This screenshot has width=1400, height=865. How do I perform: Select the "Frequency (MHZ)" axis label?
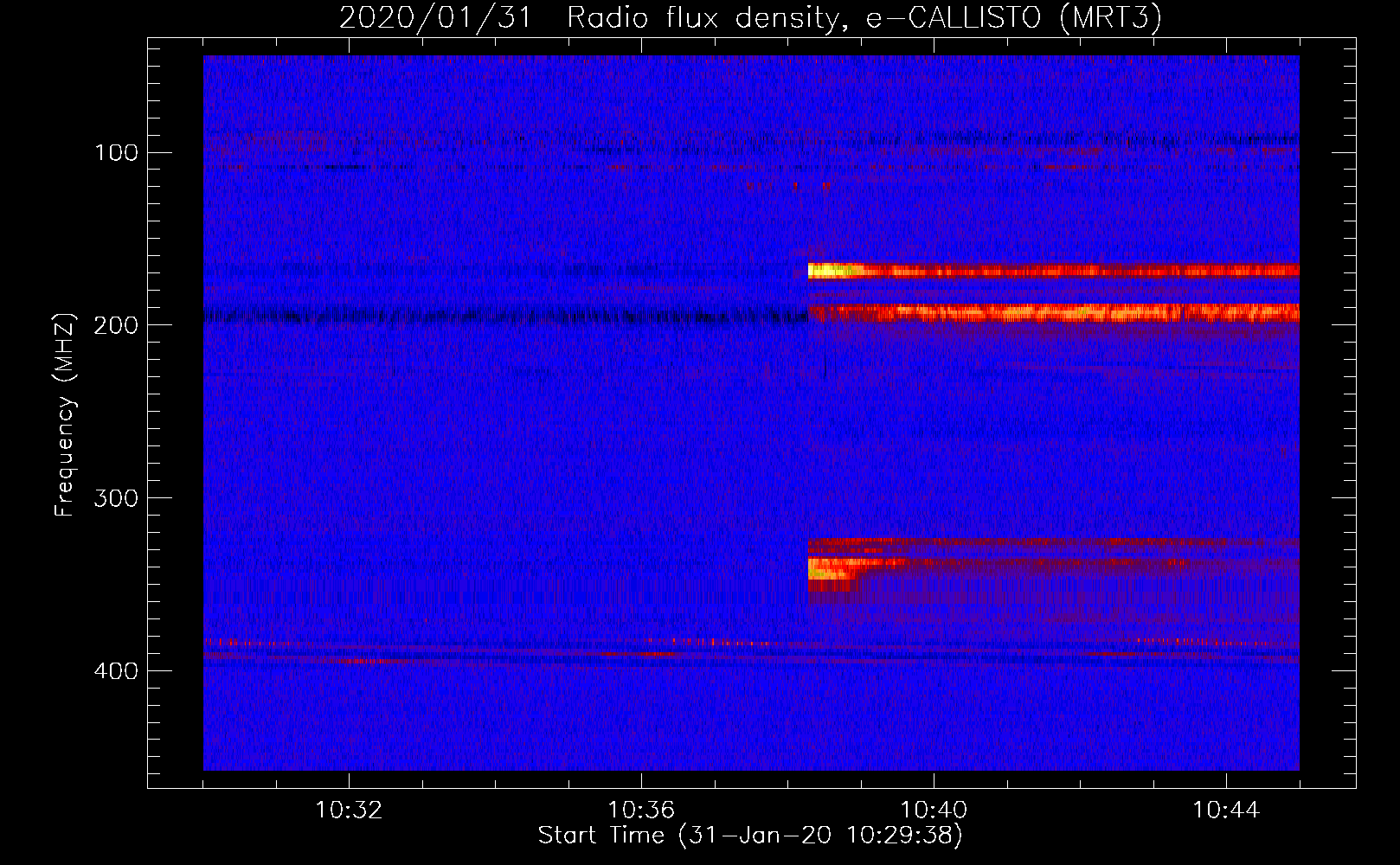point(65,415)
